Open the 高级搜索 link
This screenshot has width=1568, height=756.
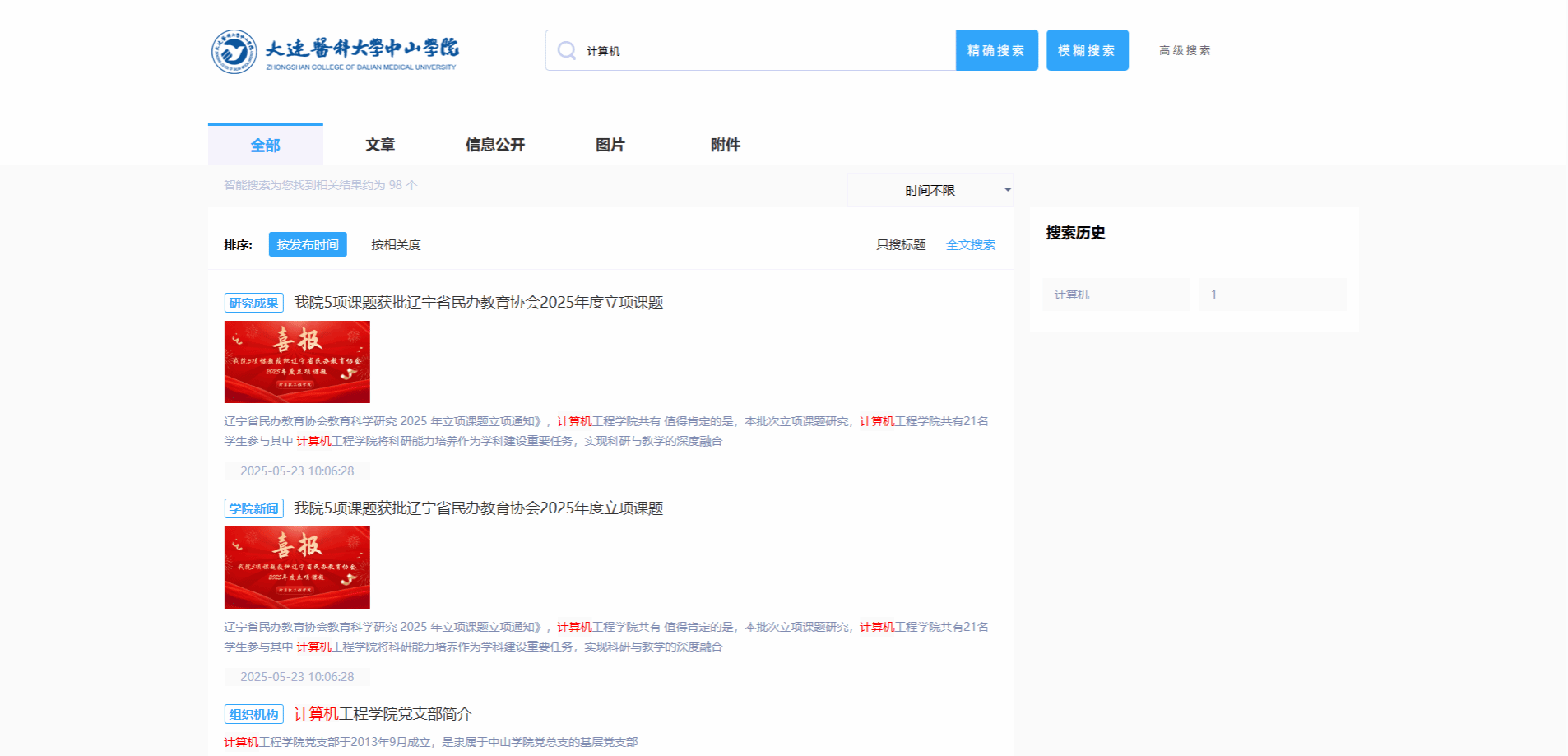1184,51
